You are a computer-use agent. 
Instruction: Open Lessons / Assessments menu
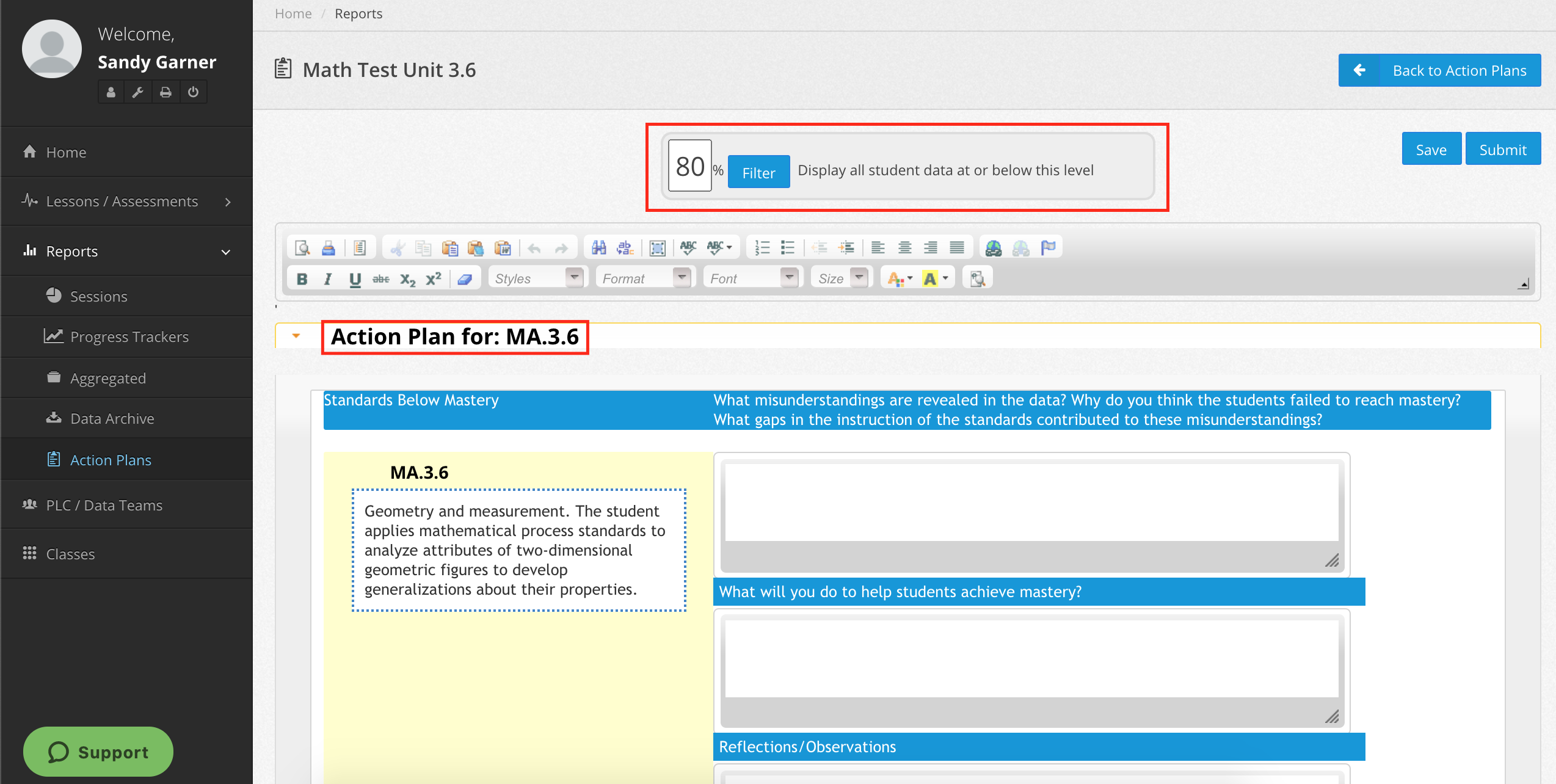click(122, 201)
